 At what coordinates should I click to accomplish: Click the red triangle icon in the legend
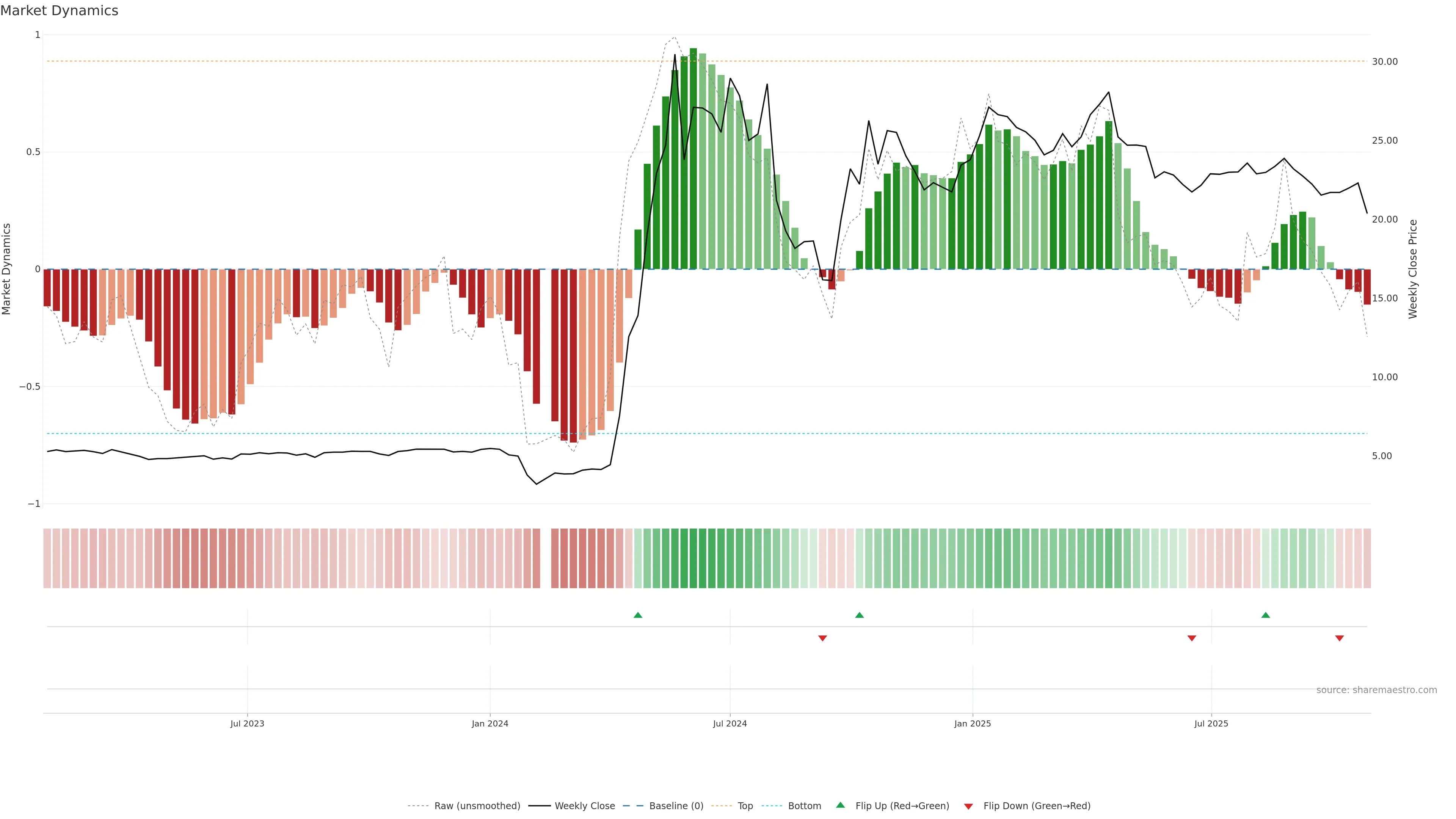pos(968,806)
